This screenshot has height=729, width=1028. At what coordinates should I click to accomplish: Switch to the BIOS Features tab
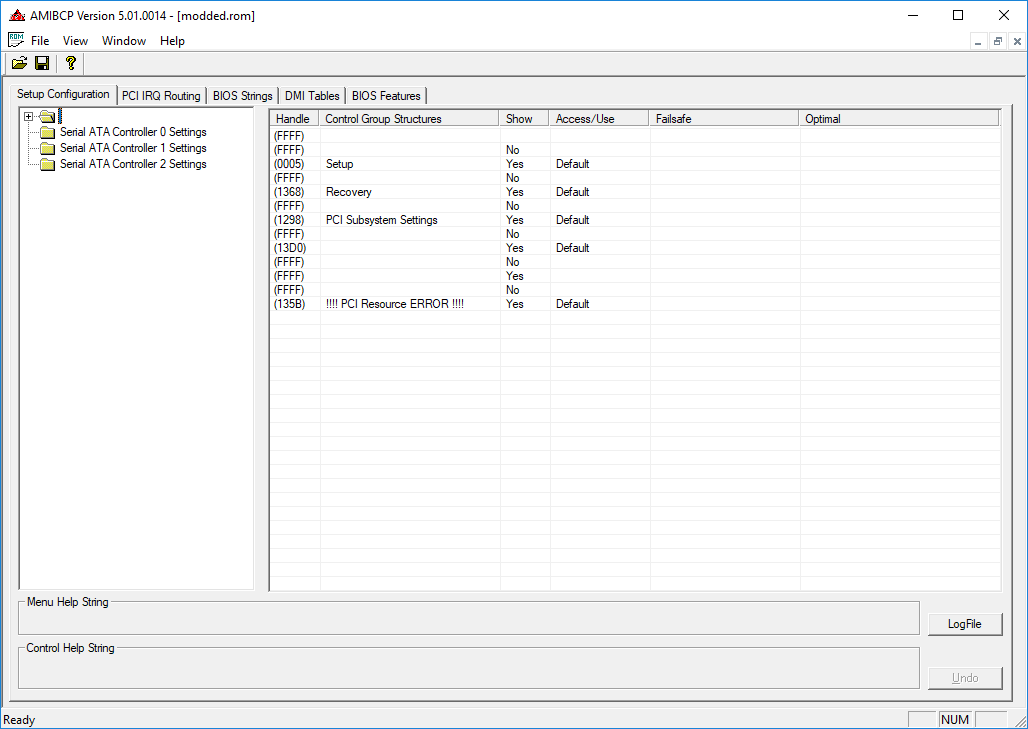[386, 96]
